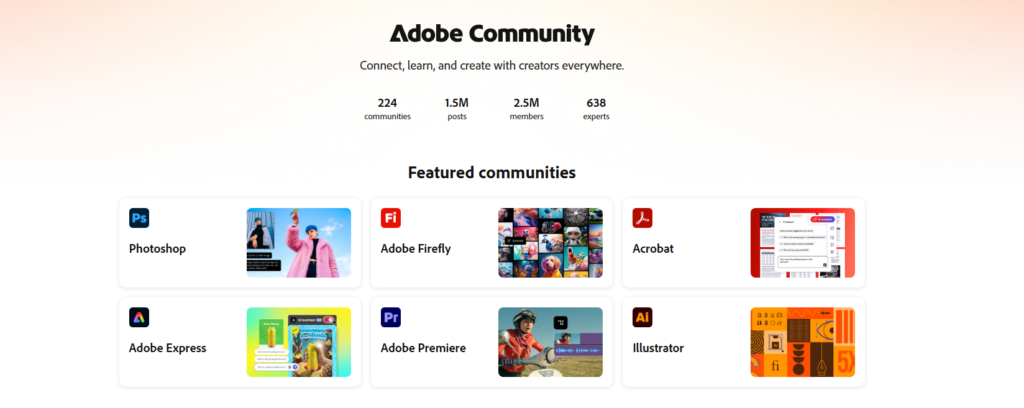Click the 638 experts statistic
1024x408 pixels.
596,109
